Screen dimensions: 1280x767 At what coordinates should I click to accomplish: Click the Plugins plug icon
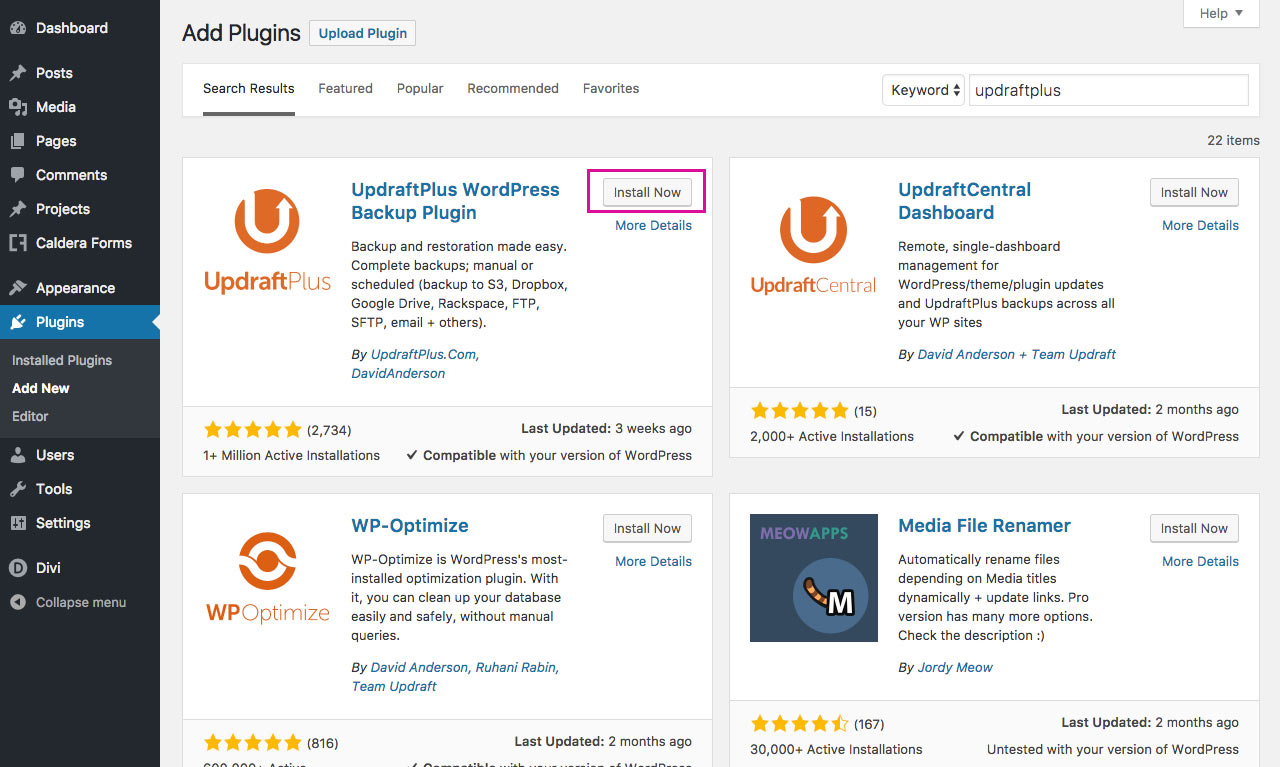coord(18,322)
